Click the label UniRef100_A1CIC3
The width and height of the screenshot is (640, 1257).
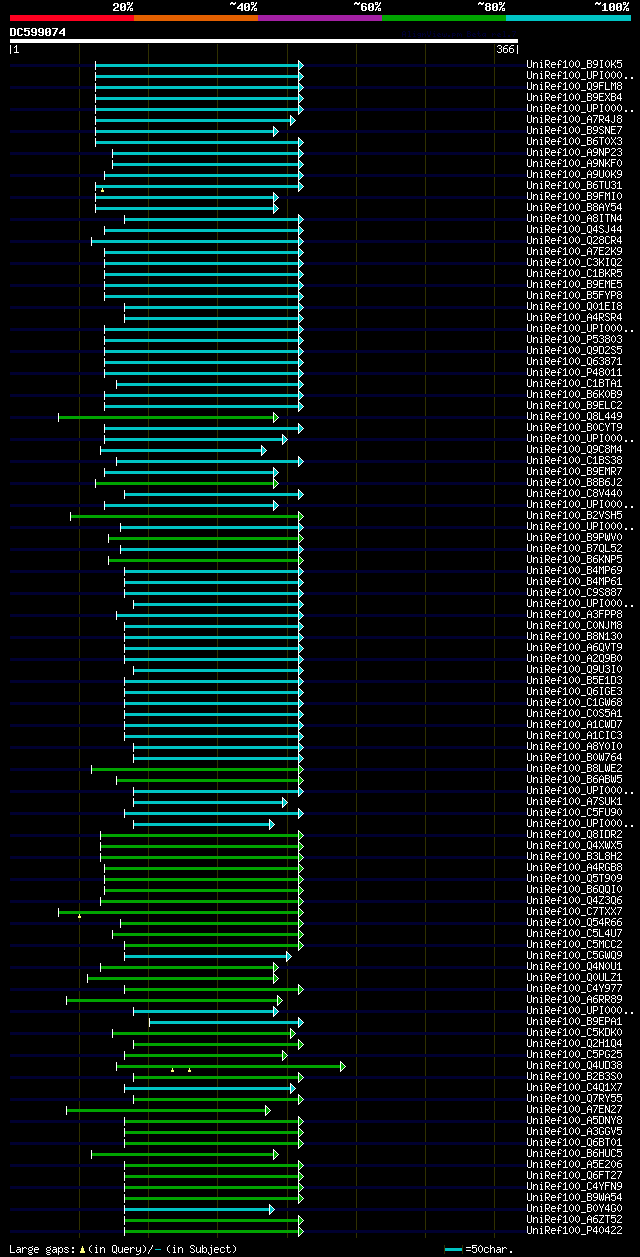574,735
